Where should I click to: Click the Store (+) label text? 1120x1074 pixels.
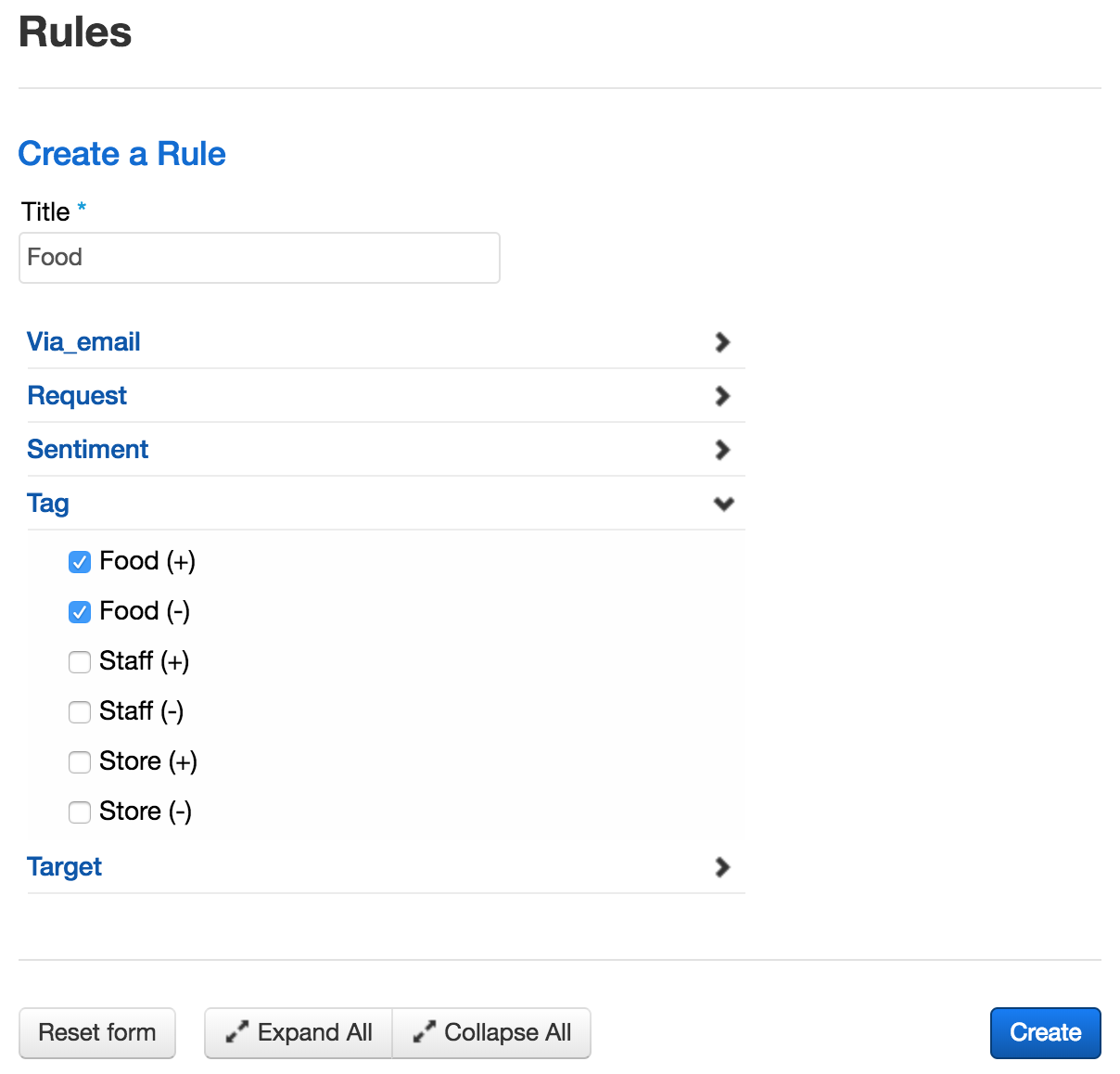point(148,761)
